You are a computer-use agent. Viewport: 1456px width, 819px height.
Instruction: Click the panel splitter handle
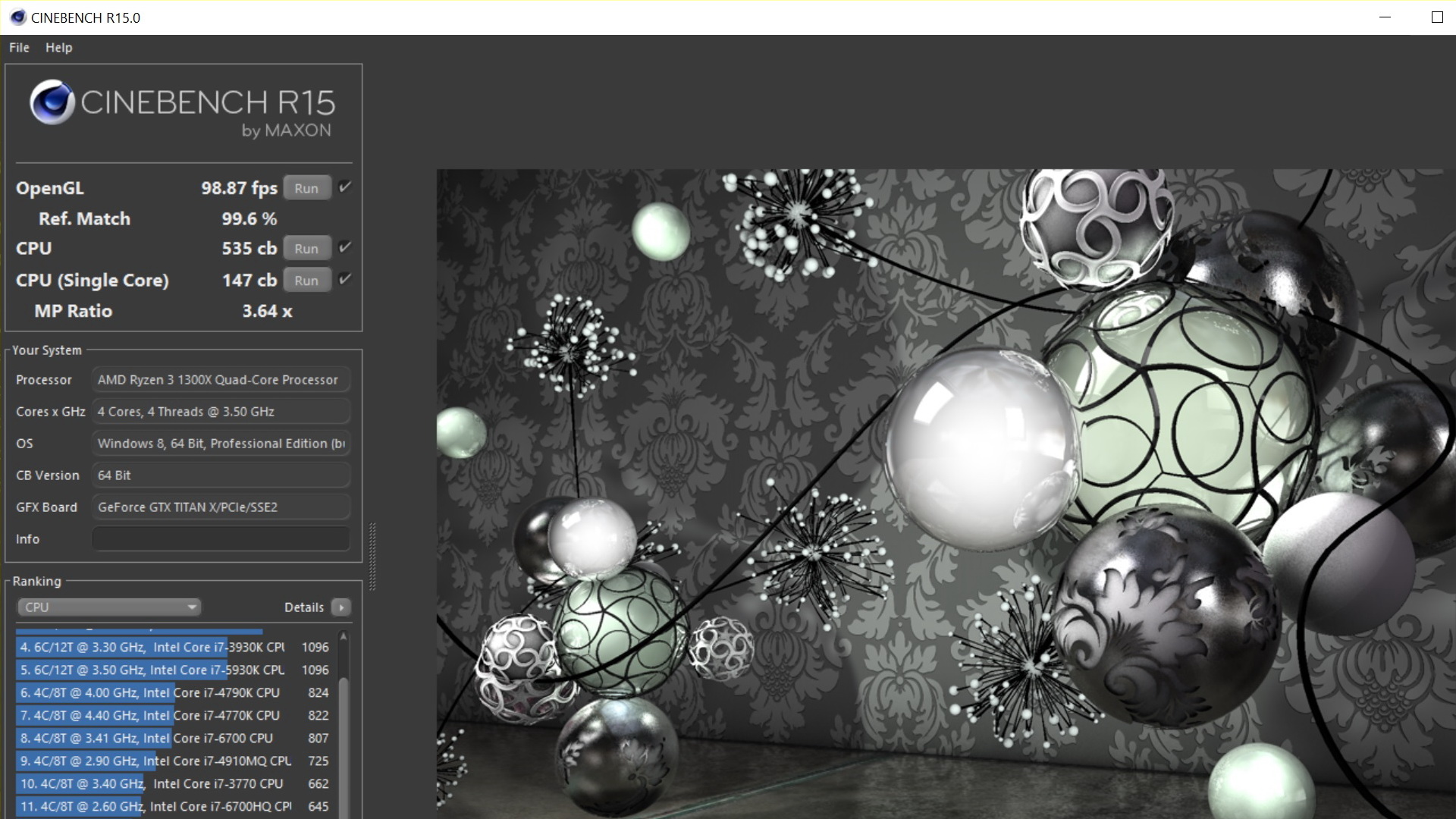point(372,556)
